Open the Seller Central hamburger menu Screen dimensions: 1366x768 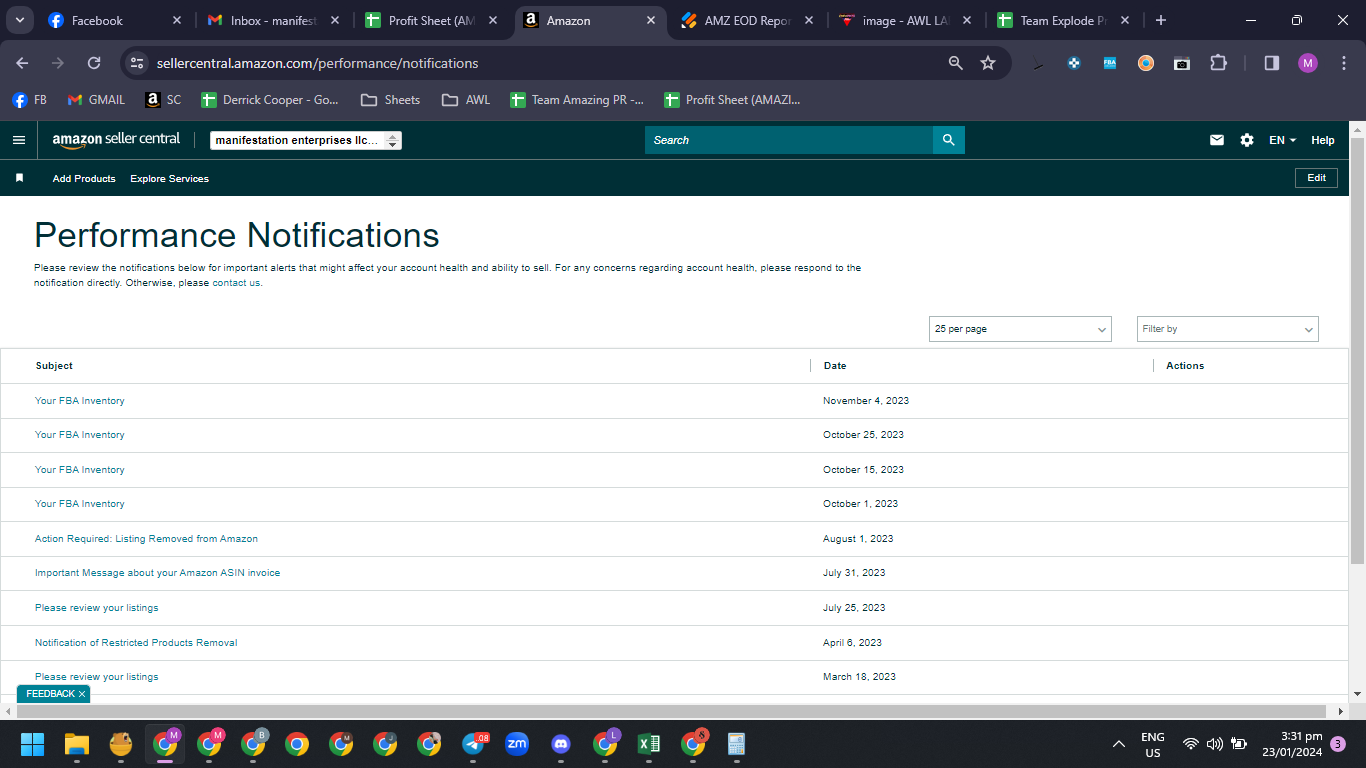(18, 140)
